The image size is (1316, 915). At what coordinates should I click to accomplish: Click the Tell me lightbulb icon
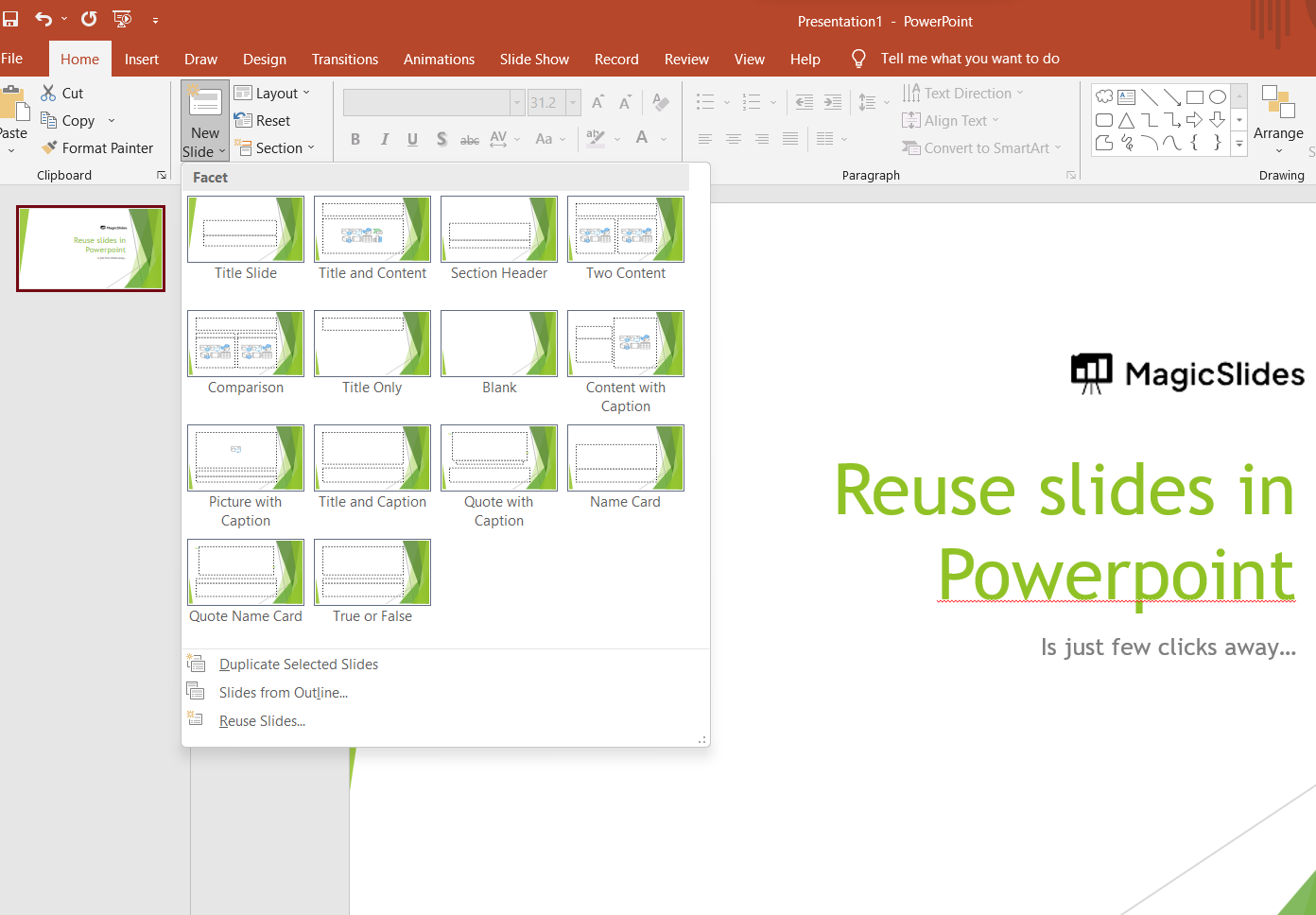pyautogui.click(x=858, y=59)
